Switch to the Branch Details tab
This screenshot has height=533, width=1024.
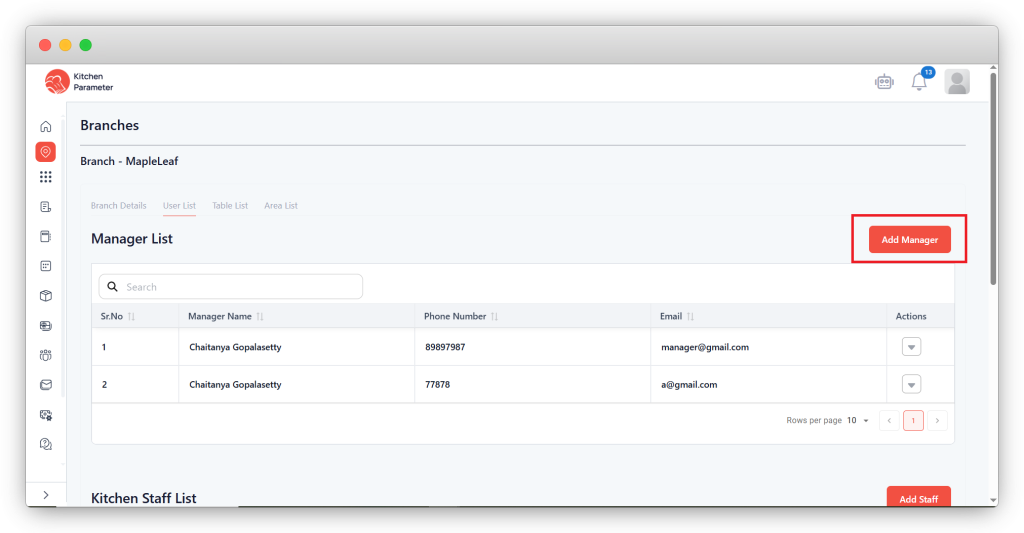(118, 206)
